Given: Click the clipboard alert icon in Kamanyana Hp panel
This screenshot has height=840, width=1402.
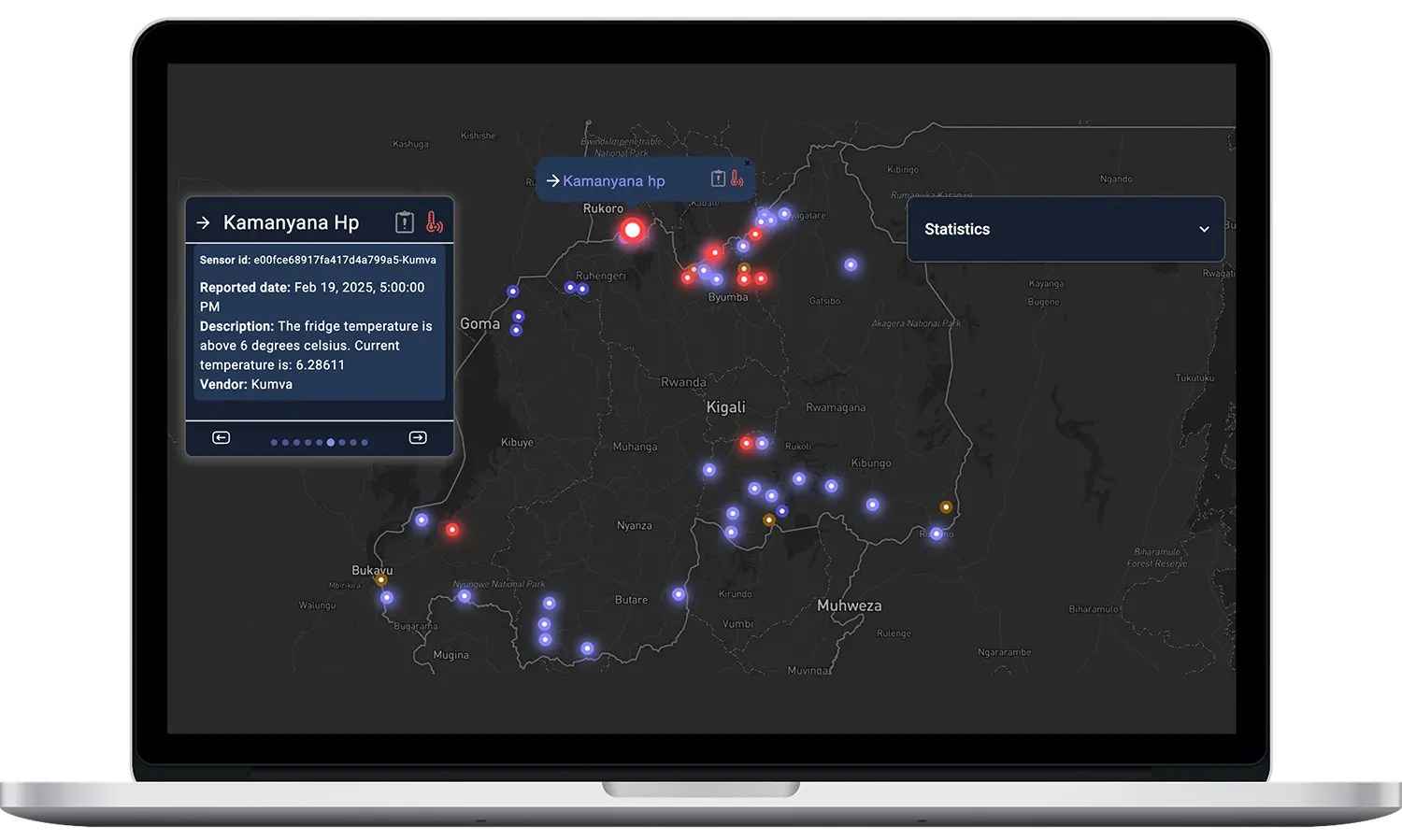Looking at the screenshot, I should tap(404, 222).
